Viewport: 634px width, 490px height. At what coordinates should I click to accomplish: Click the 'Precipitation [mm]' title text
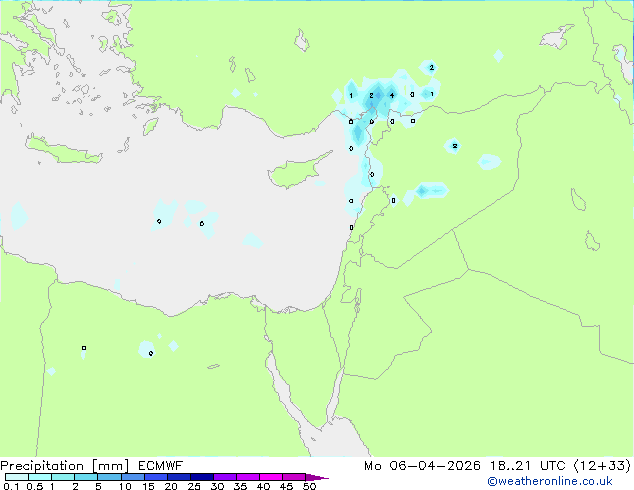[65, 466]
